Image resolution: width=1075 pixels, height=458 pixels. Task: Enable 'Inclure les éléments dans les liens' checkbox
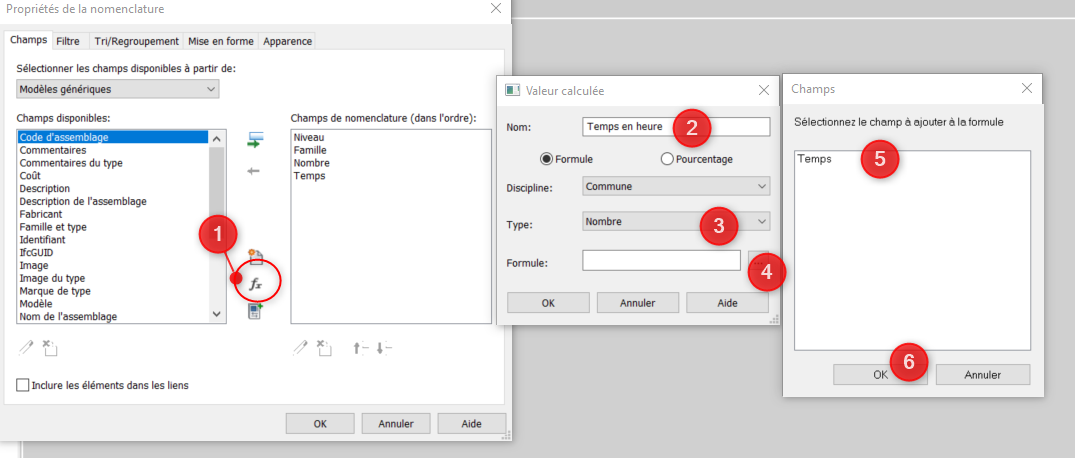pos(23,385)
